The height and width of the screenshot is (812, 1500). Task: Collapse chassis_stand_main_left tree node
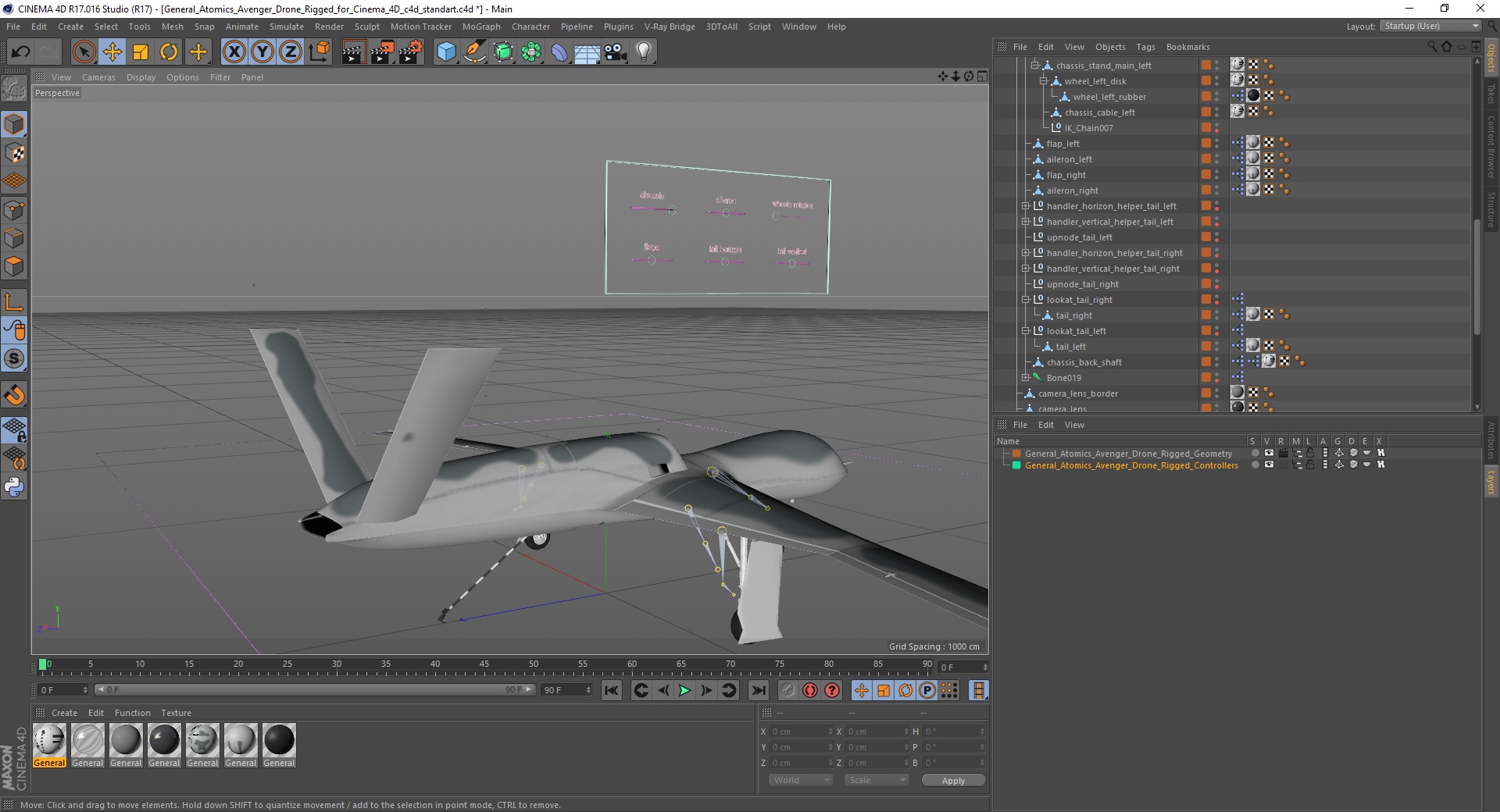tap(1034, 66)
